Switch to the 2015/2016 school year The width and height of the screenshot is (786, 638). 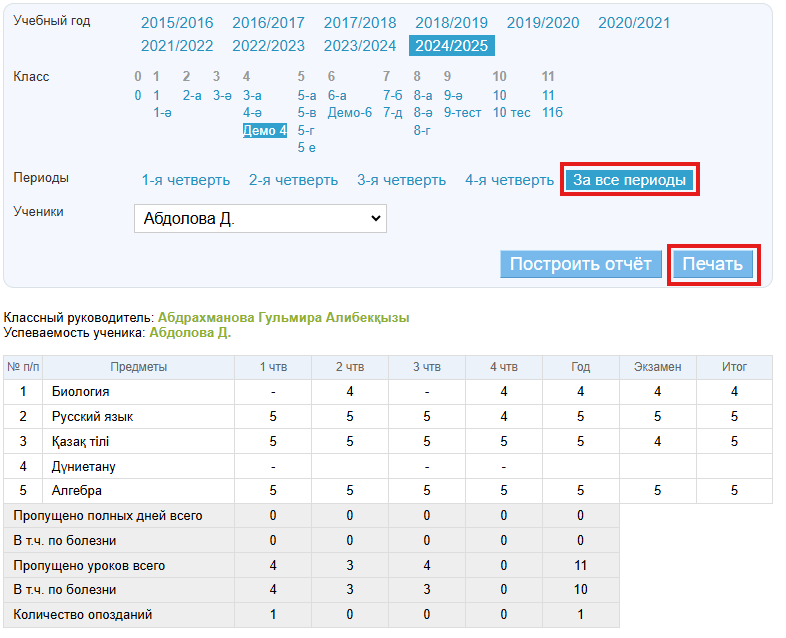pos(177,23)
